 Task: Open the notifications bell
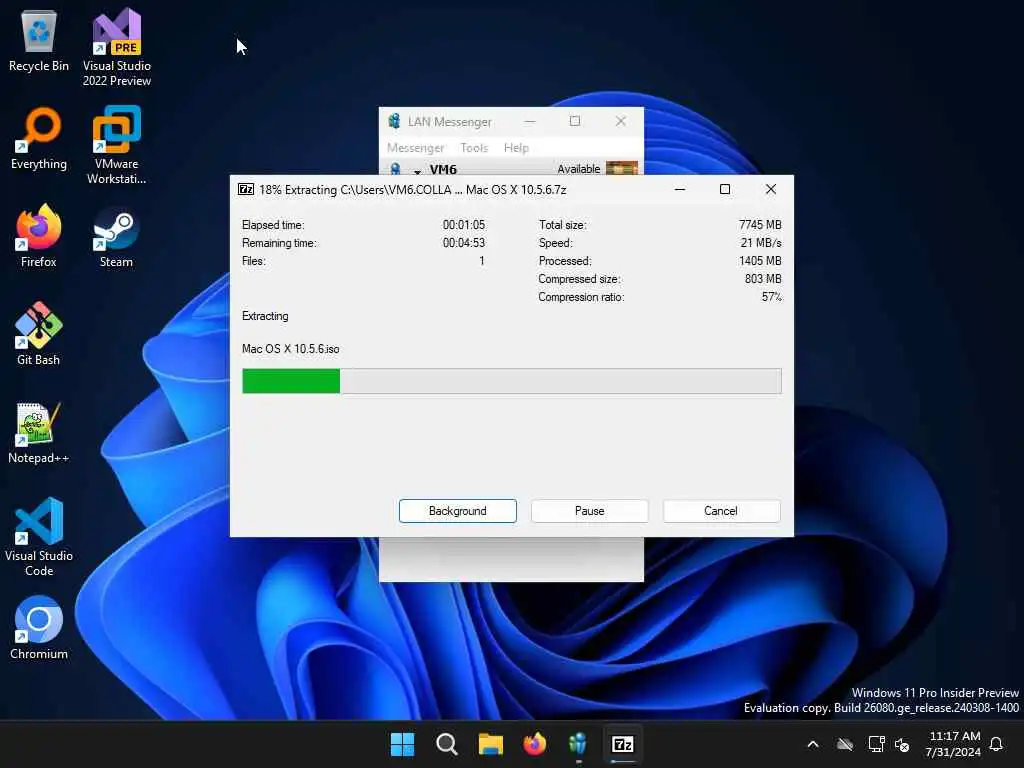997,744
